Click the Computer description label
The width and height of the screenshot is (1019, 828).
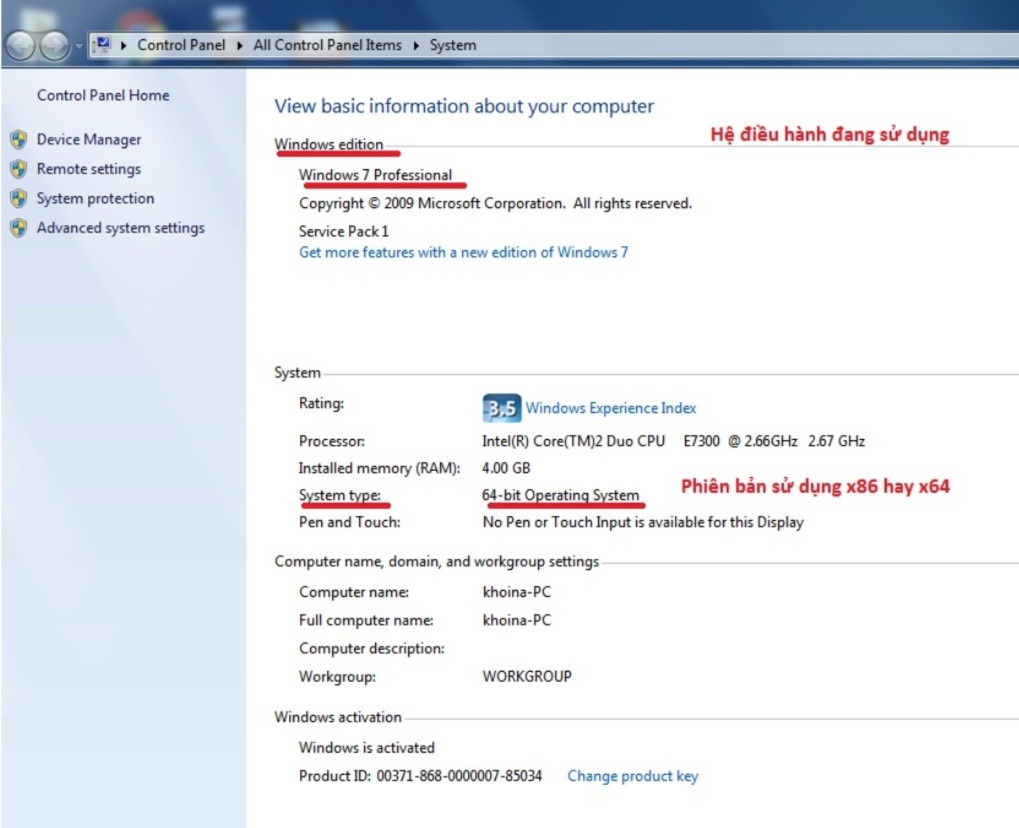(x=372, y=649)
